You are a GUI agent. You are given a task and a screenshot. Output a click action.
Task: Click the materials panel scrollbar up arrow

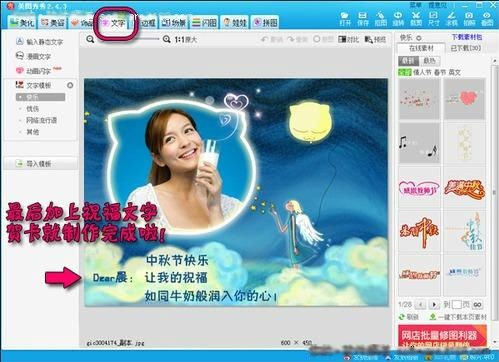coord(495,61)
